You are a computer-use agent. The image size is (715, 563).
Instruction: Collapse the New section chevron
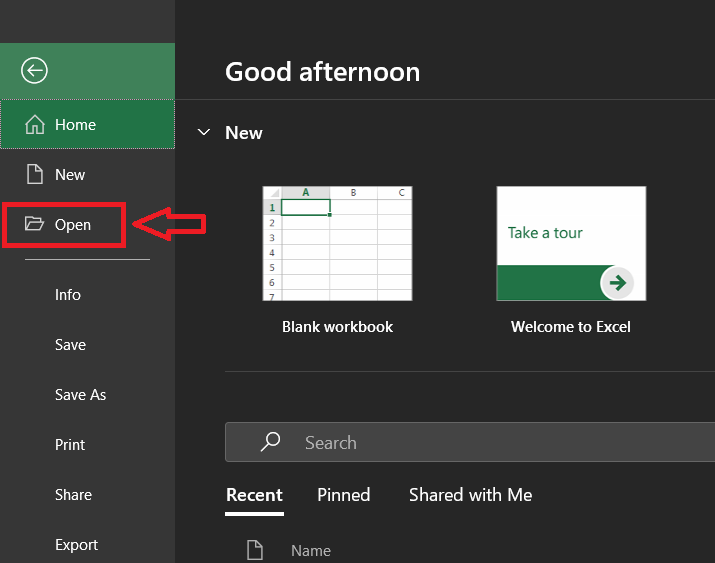(x=204, y=133)
